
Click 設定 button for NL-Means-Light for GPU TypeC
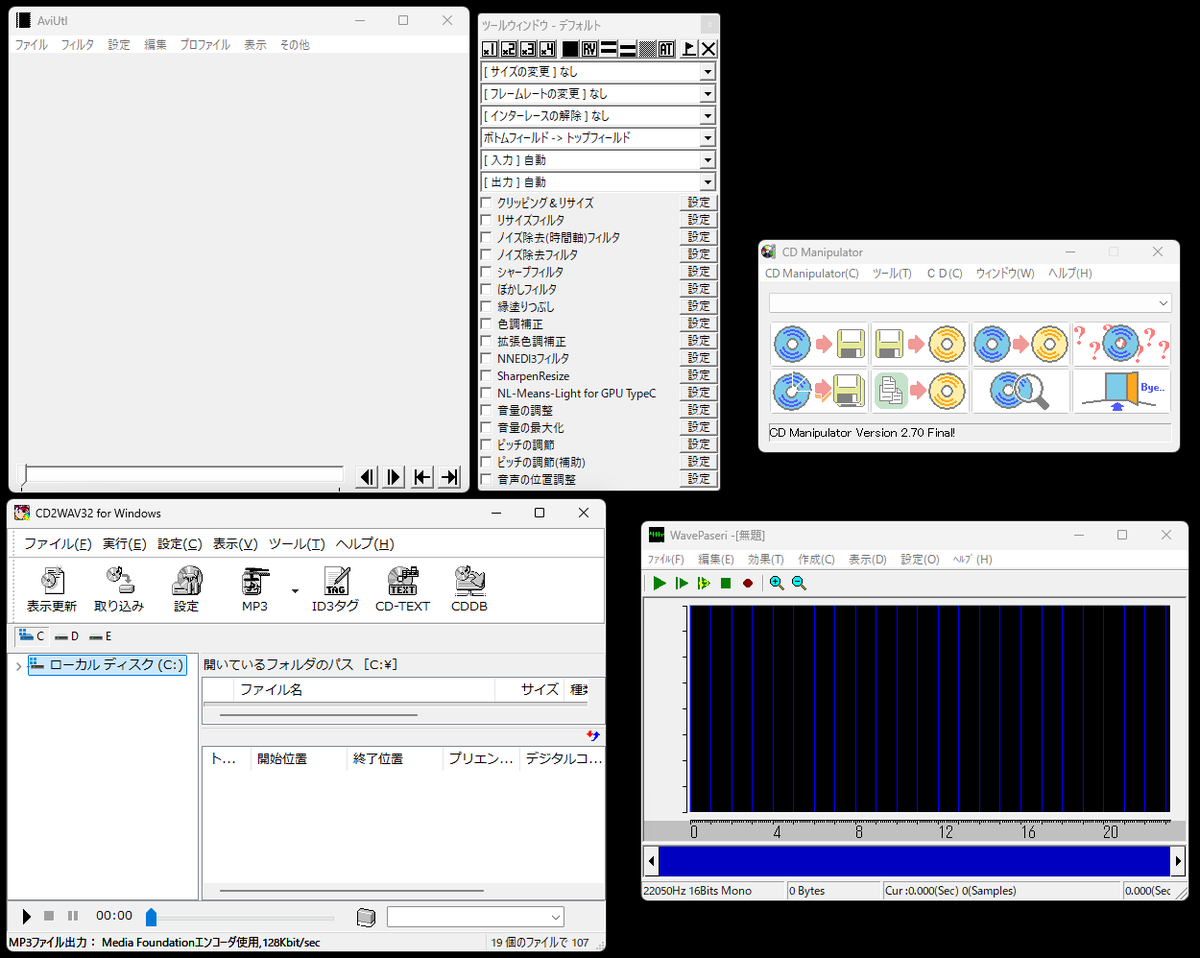click(x=698, y=393)
